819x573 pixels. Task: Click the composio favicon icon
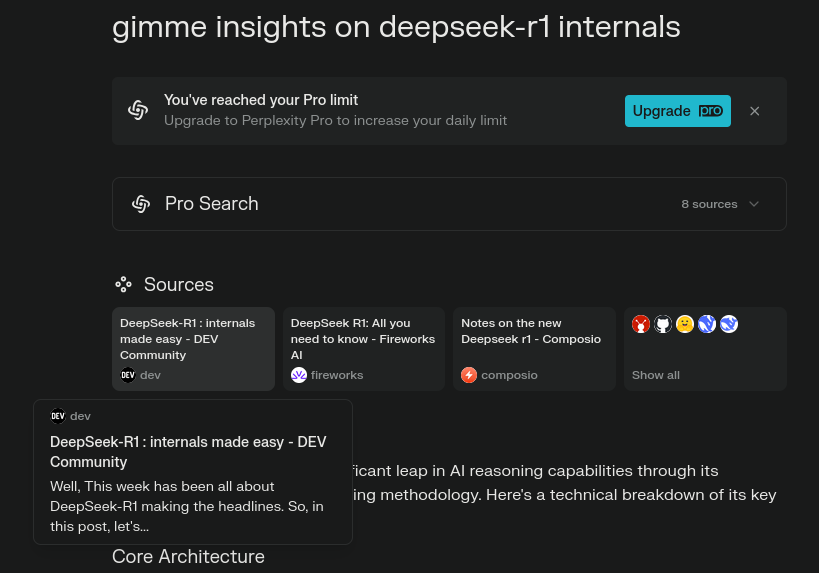point(469,375)
